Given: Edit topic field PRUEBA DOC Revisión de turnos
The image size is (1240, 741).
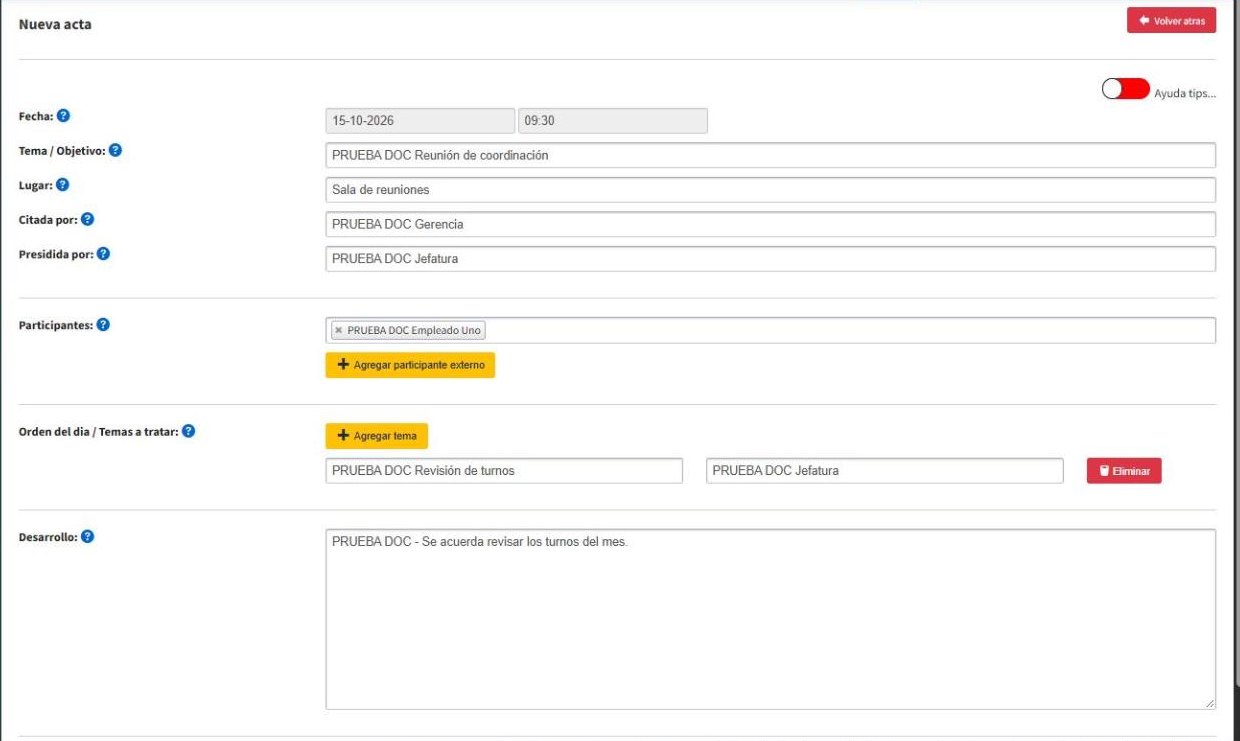Looking at the screenshot, I should click(x=504, y=471).
